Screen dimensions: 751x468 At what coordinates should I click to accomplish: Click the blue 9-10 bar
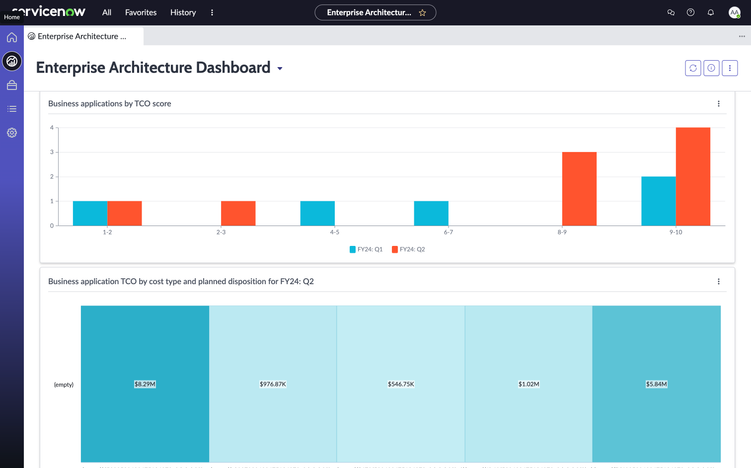tap(659, 201)
